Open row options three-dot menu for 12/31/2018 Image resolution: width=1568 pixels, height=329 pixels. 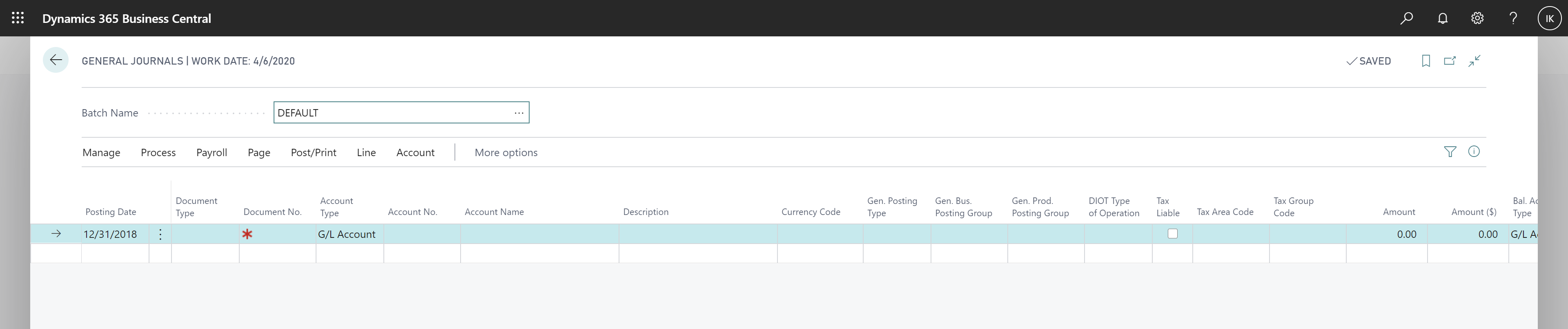[160, 234]
